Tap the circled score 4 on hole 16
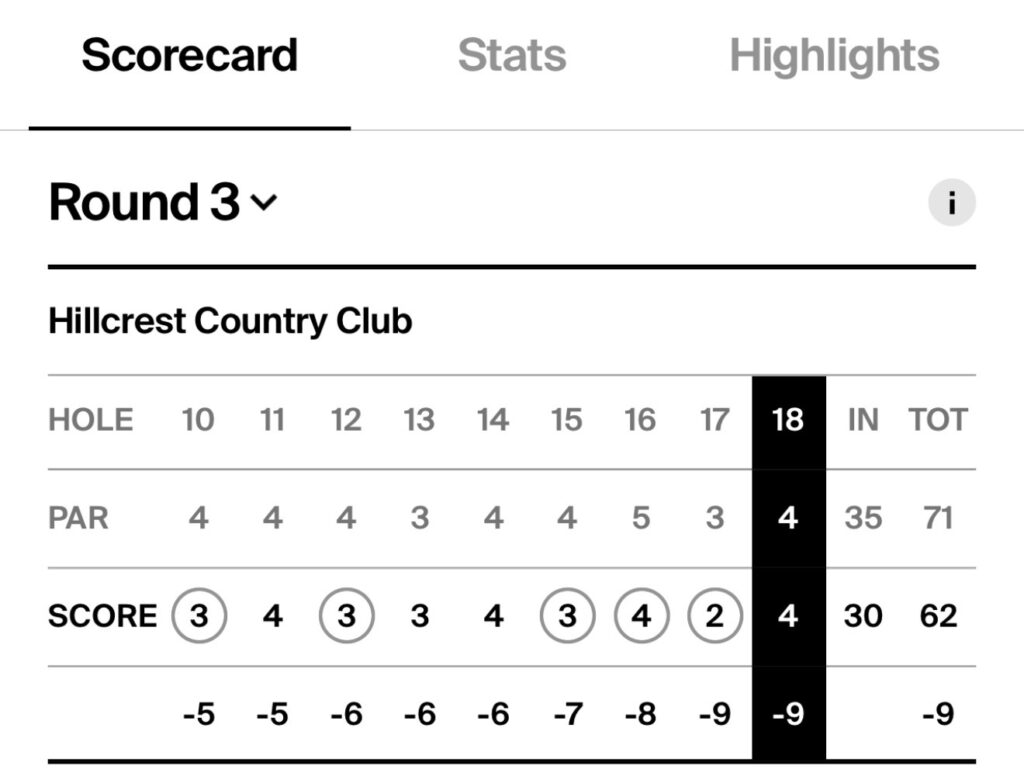This screenshot has width=1024, height=783. tap(641, 616)
